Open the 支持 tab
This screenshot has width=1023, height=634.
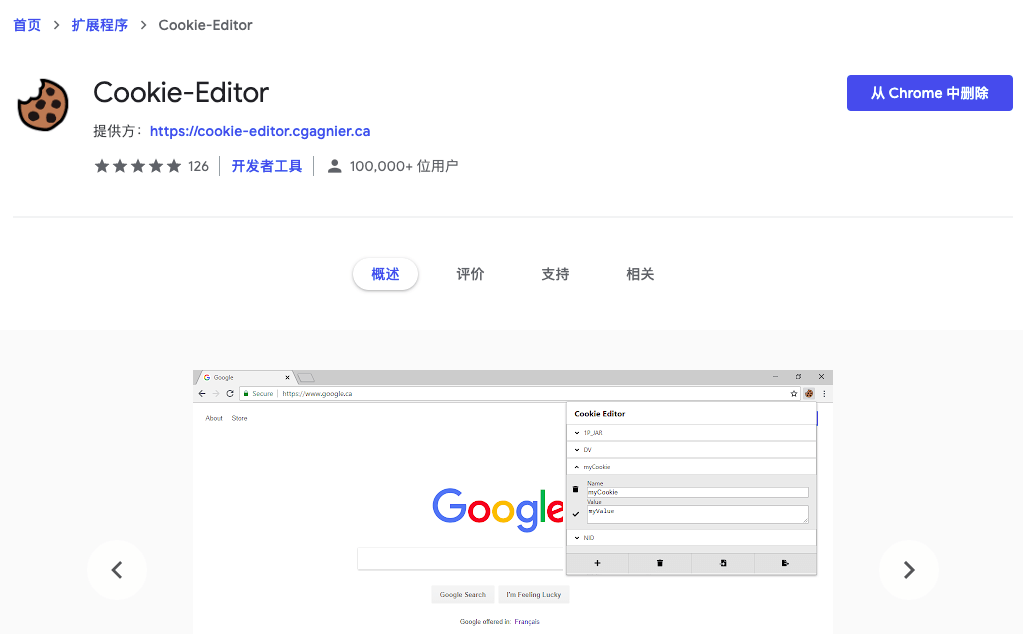click(x=555, y=274)
